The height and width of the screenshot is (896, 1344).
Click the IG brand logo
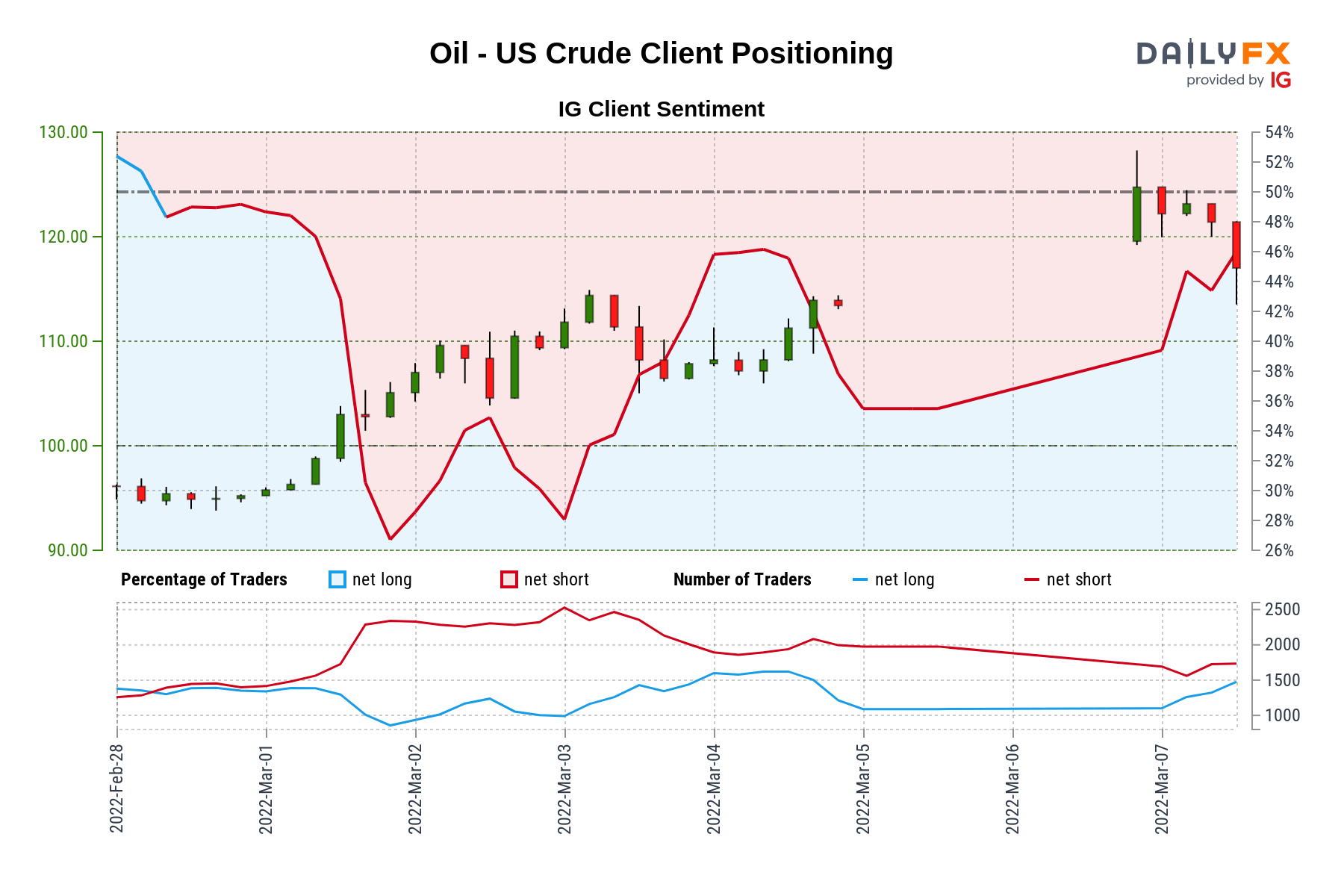pyautogui.click(x=1281, y=81)
